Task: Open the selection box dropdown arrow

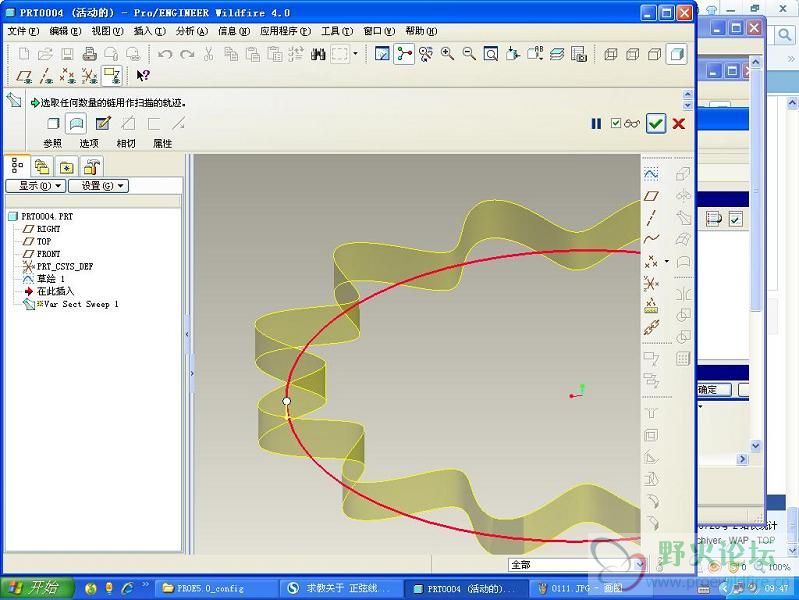Action: coord(356,53)
